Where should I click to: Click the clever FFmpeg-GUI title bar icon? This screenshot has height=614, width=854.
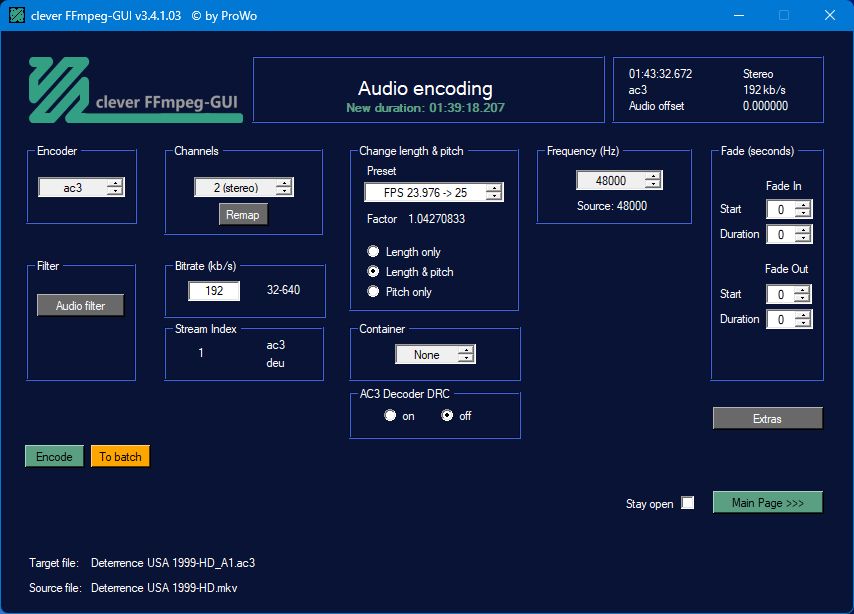(17, 15)
